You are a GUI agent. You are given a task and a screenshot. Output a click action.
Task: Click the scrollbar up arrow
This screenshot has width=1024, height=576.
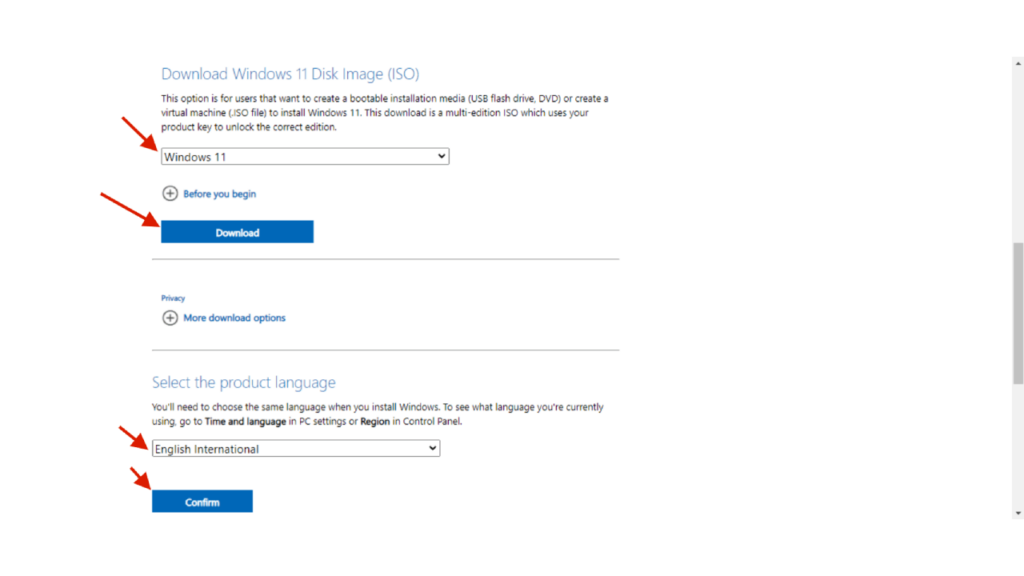coord(1018,64)
